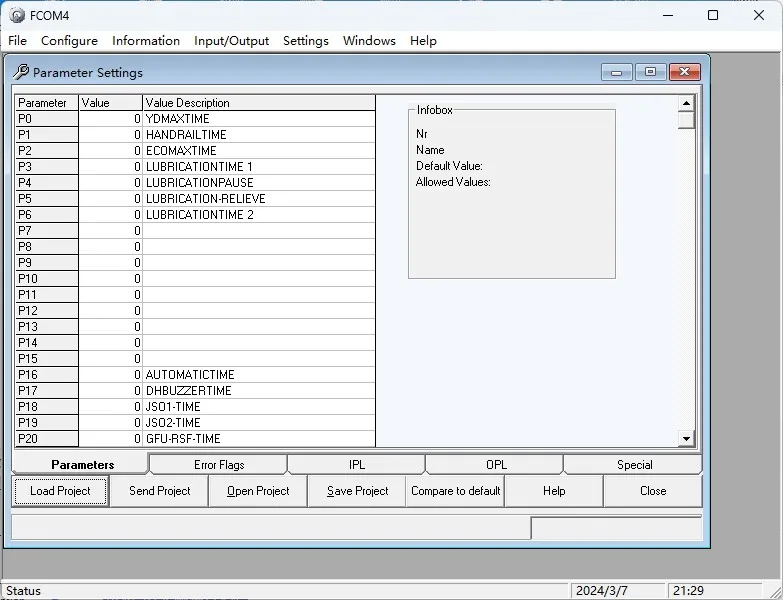Click the FCOM4 application icon in title bar
Viewport: 783px width, 600px height.
pos(16,15)
